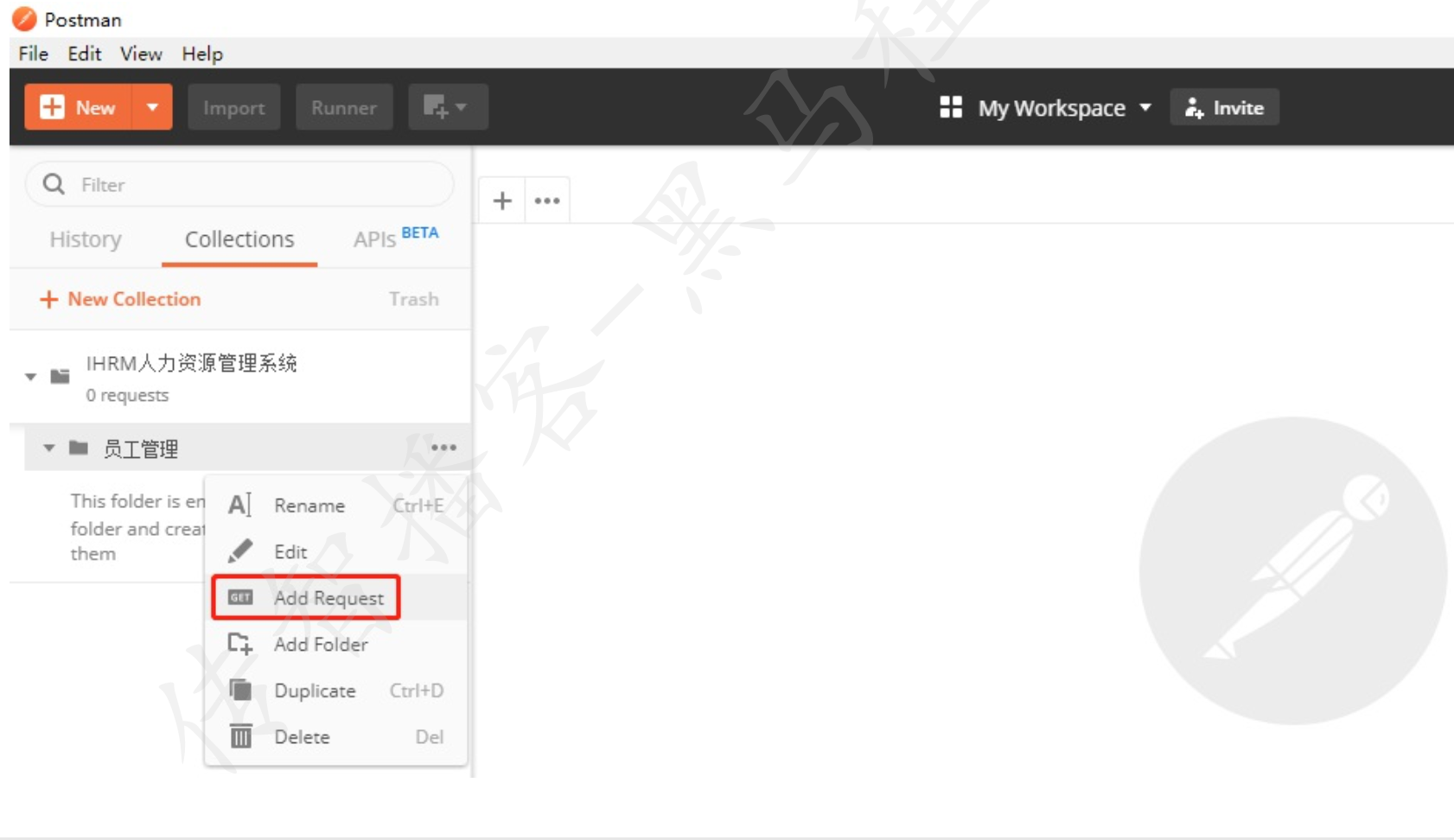The width and height of the screenshot is (1454, 840).
Task: Select the IHRM人力资源管理系统 collection
Action: 239,378
